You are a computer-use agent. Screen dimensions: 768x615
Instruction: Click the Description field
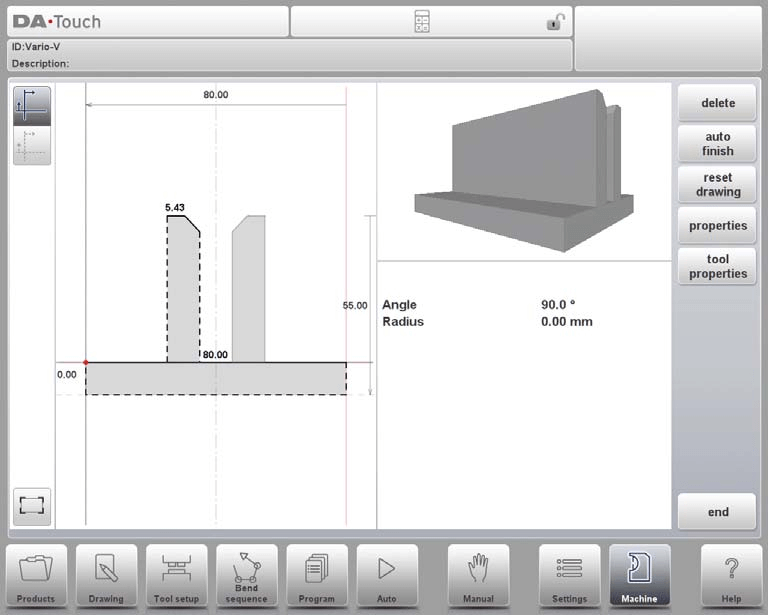[40, 64]
